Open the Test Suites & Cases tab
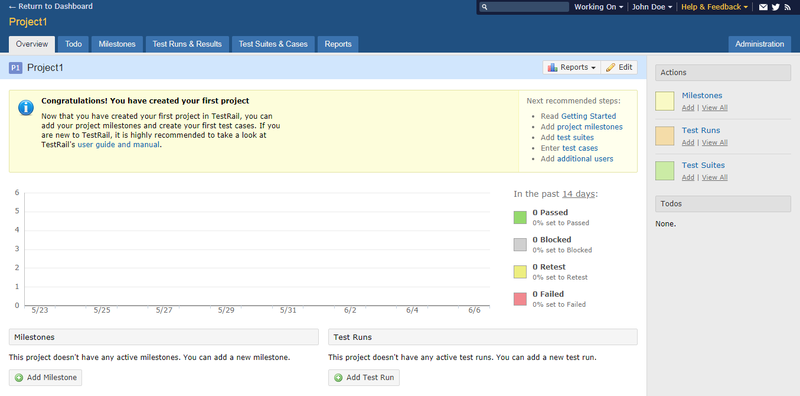The width and height of the screenshot is (800, 396). click(273, 44)
